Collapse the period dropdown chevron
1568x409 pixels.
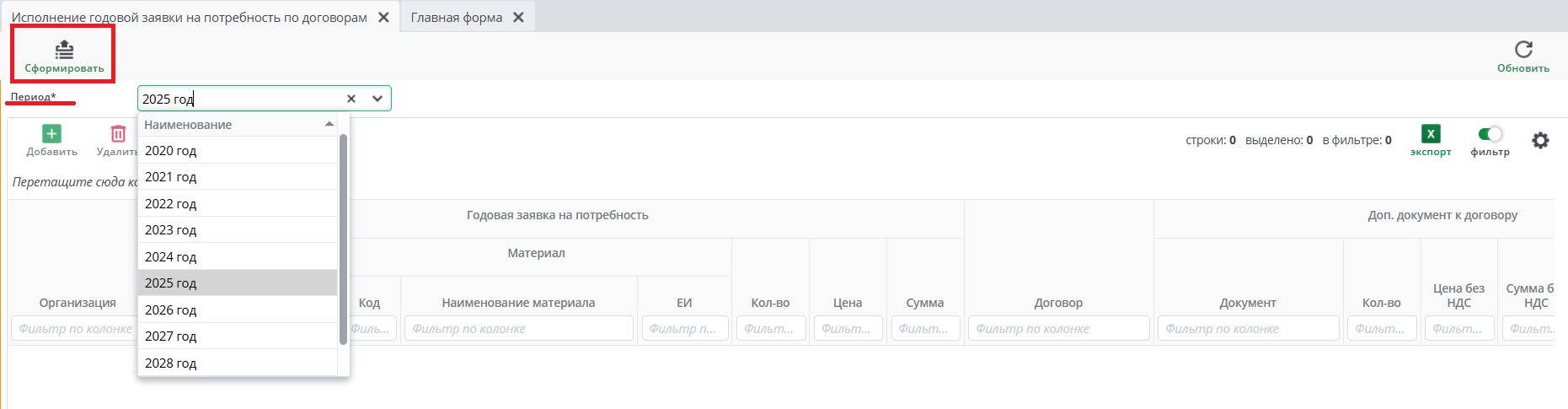(x=377, y=99)
